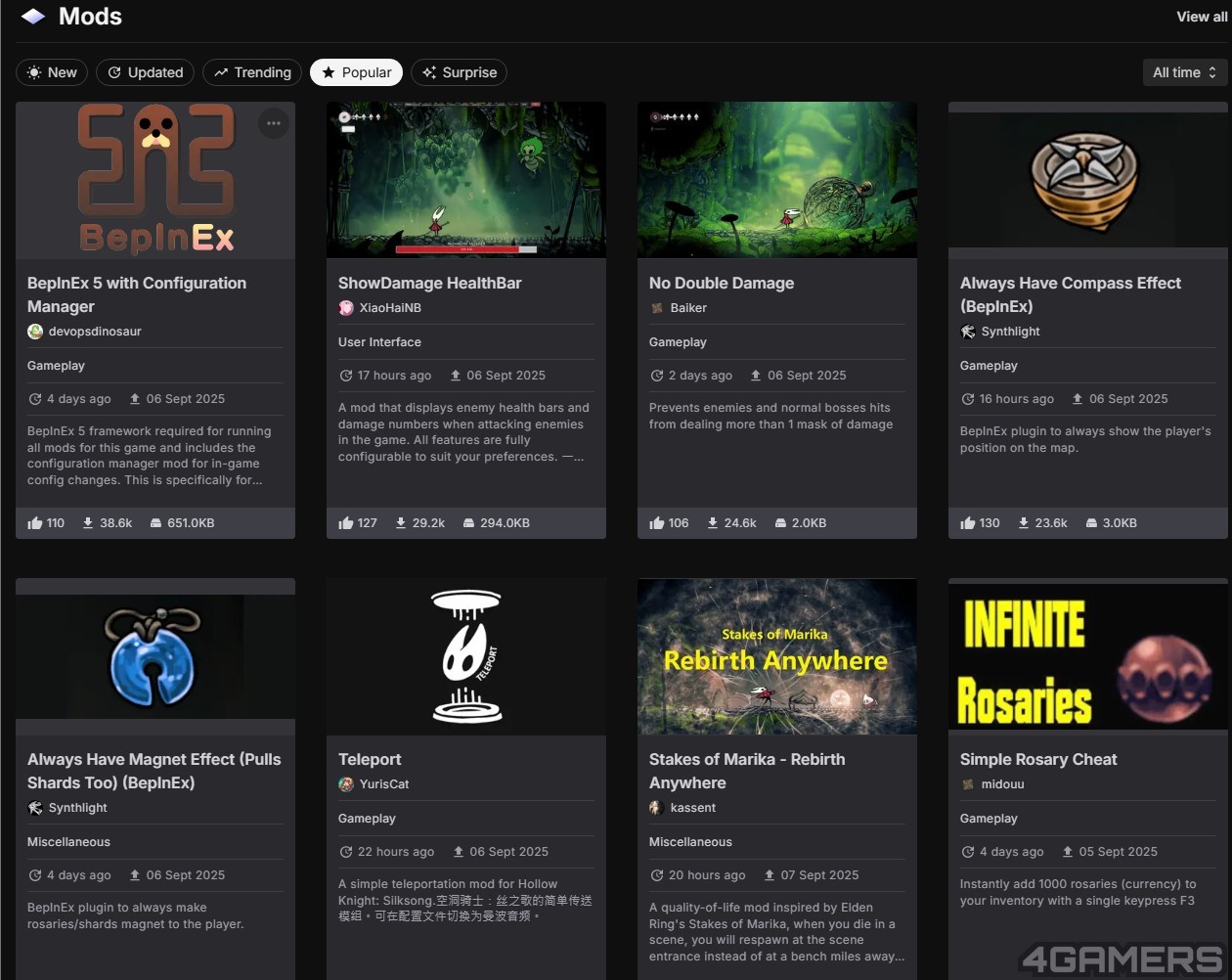
Task: Click upload icon beside '05 Sept 2025'
Action: click(1069, 852)
